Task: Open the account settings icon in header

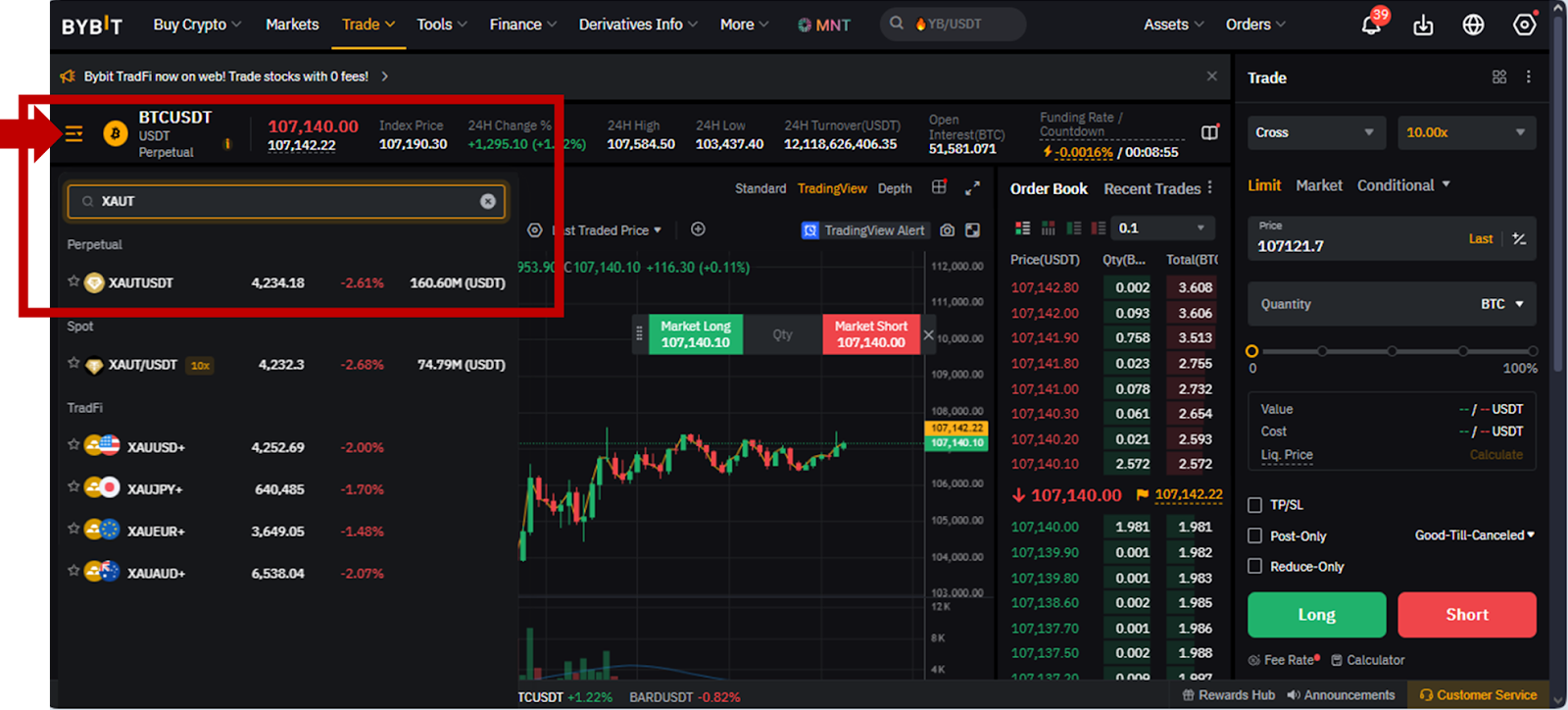Action: 1525,25
